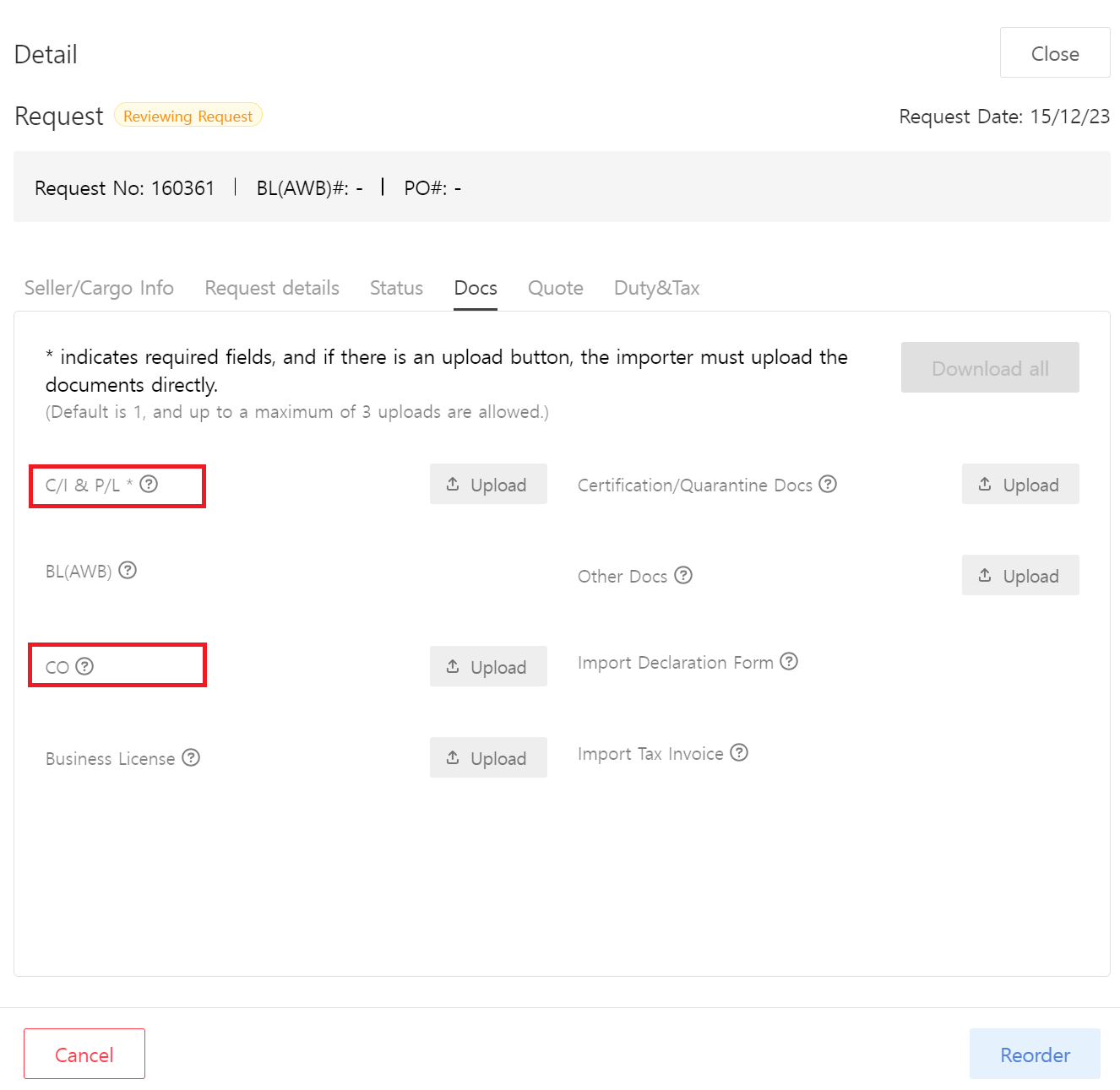Upload a CO document
The image size is (1120, 1090).
tap(488, 666)
